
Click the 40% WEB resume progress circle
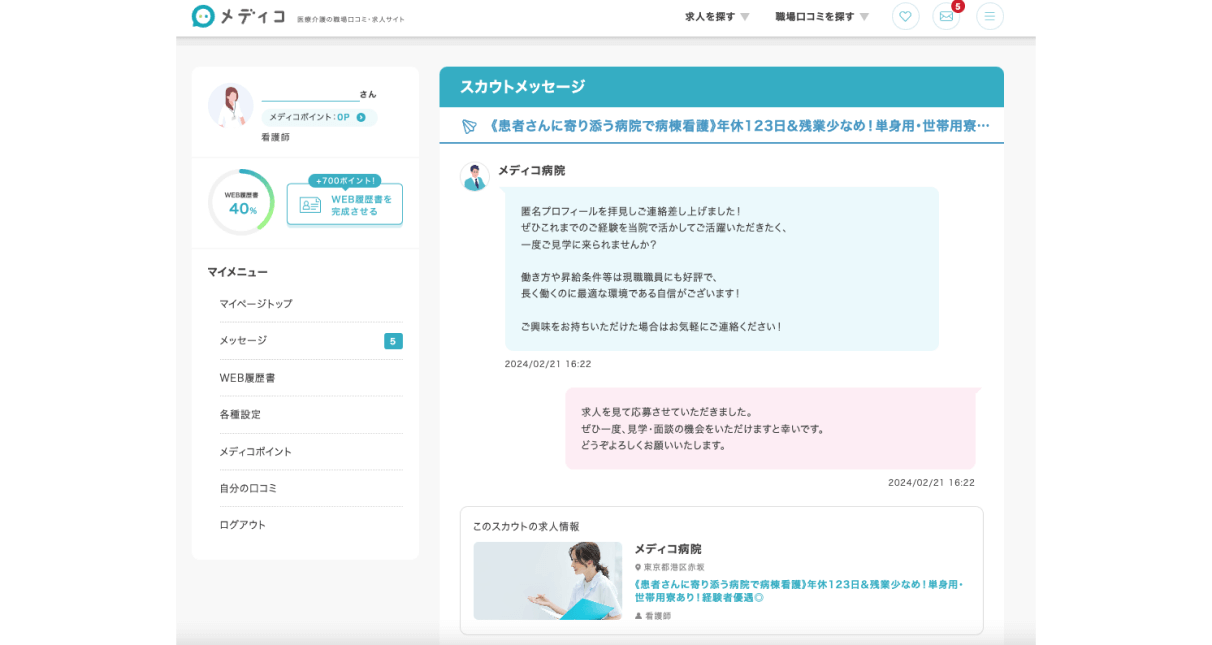tap(241, 203)
